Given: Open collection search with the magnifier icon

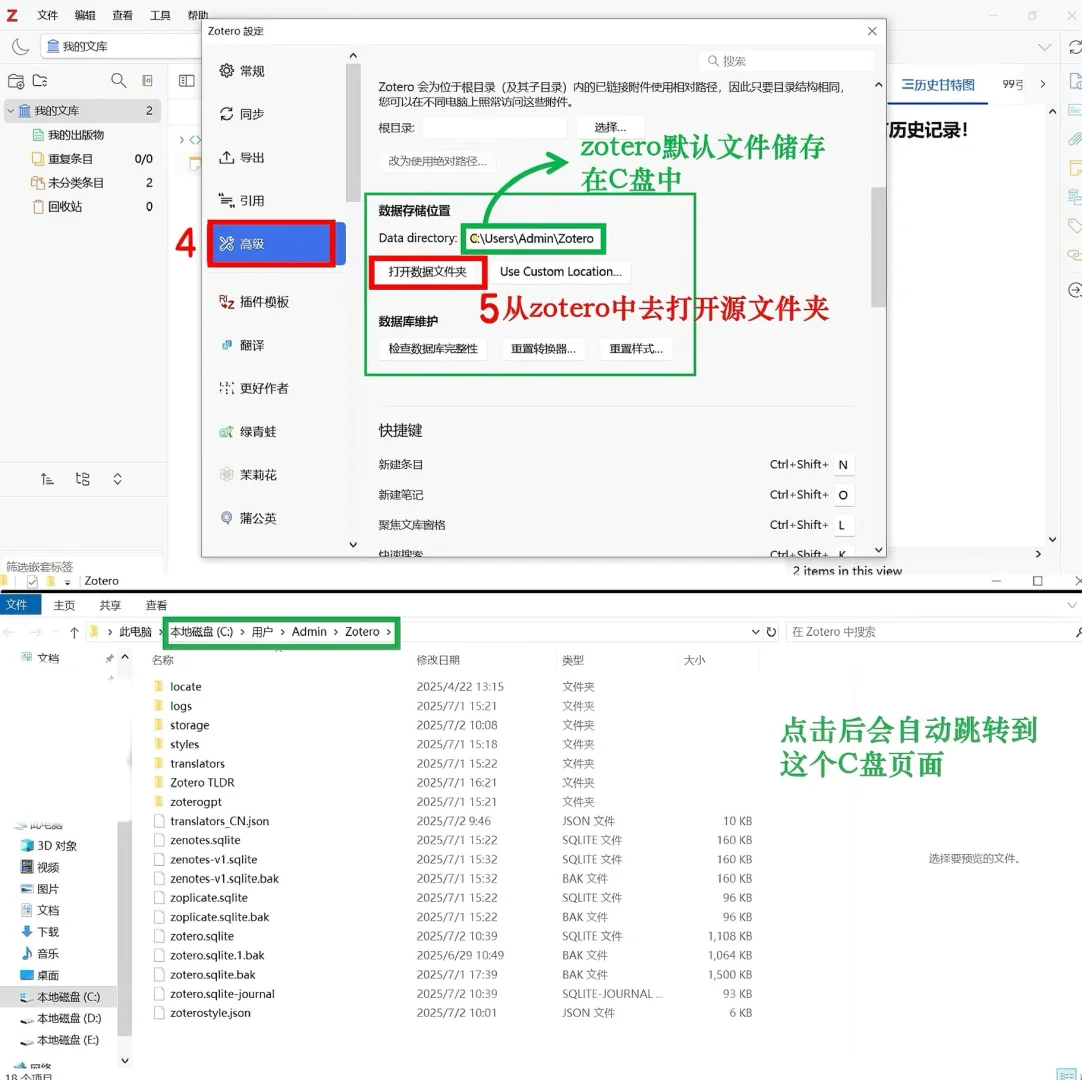Looking at the screenshot, I should pyautogui.click(x=119, y=80).
